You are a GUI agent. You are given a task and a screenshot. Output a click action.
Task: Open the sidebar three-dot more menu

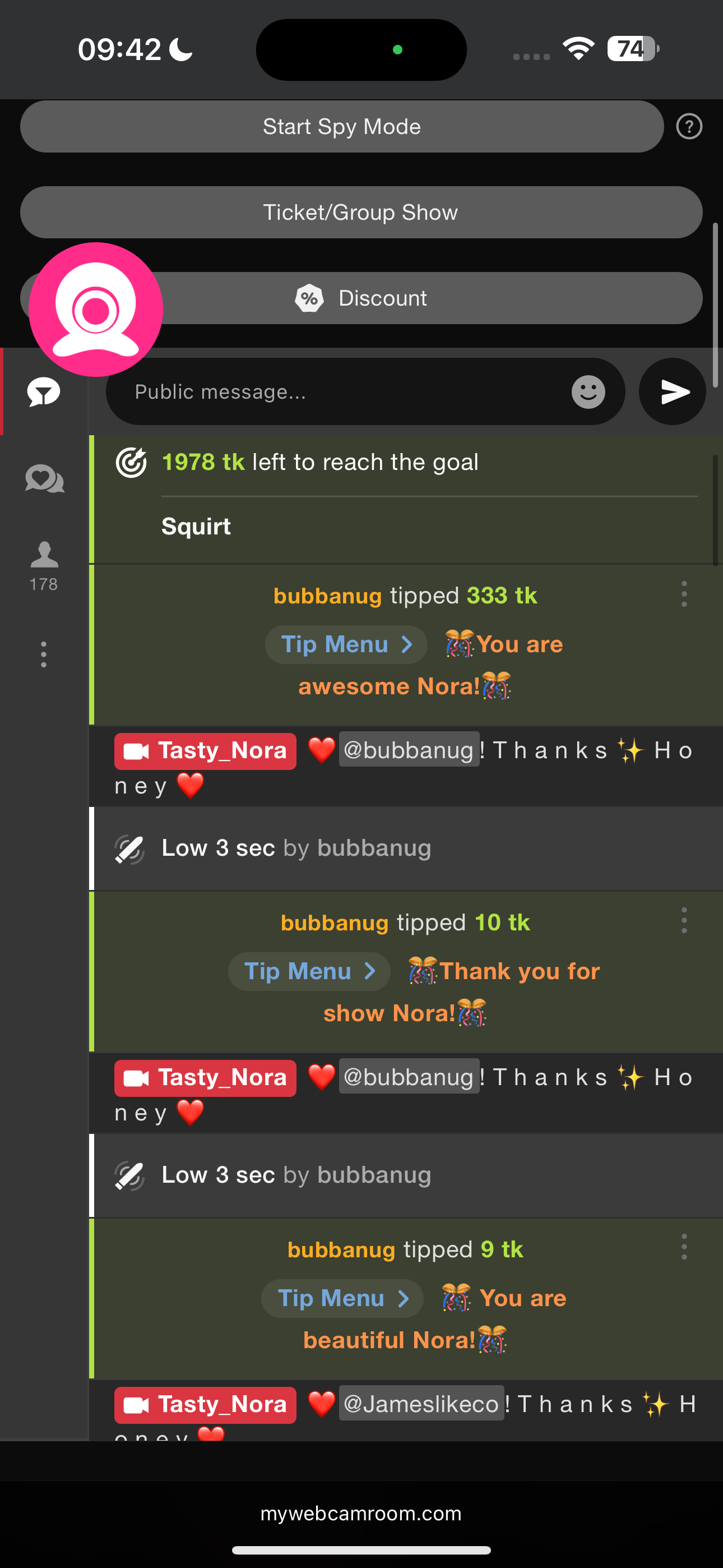pos(43,654)
